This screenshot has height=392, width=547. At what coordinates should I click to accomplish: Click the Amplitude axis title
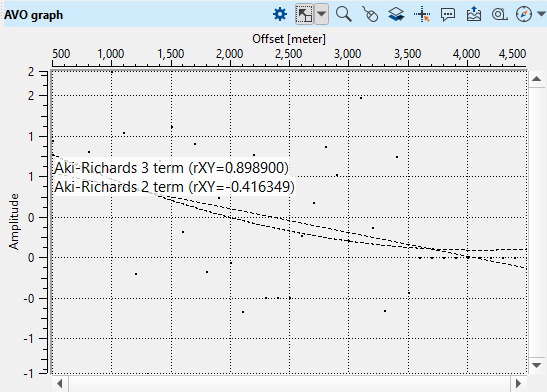point(14,221)
